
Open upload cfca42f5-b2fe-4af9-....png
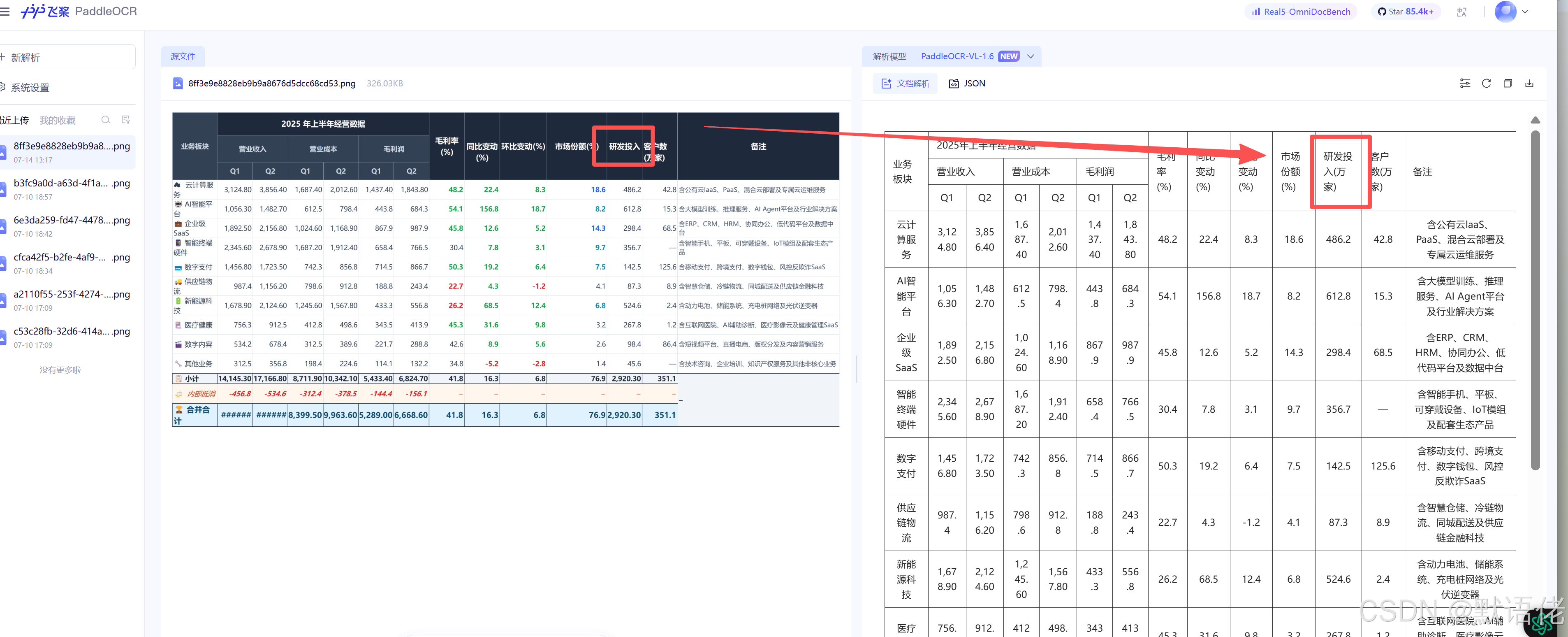67,264
